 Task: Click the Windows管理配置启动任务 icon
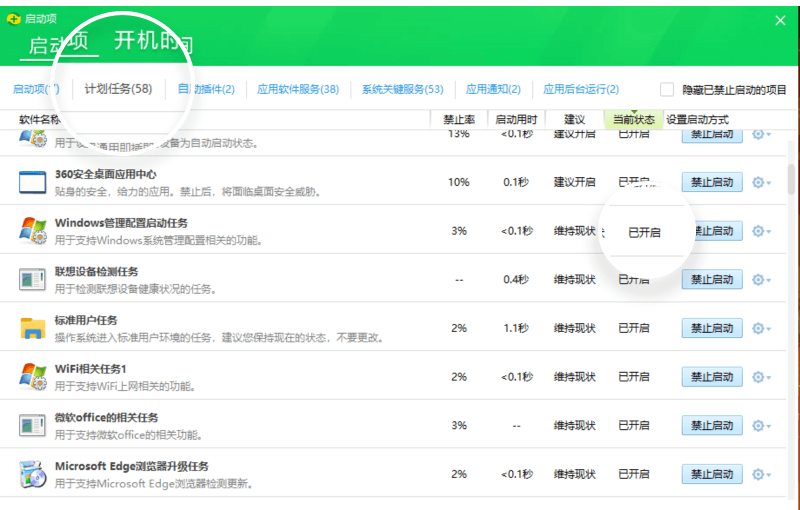pyautogui.click(x=32, y=231)
